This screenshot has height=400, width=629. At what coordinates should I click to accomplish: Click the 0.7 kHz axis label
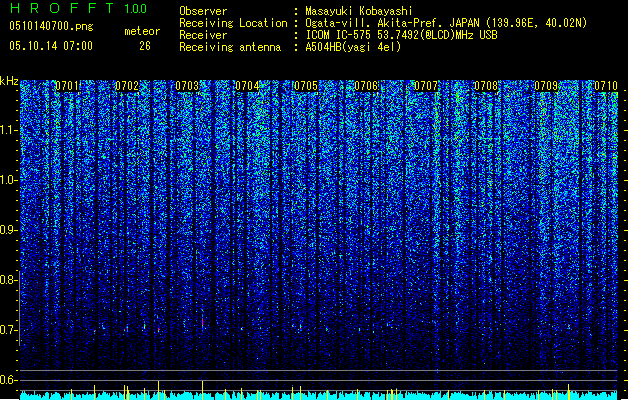(9, 330)
